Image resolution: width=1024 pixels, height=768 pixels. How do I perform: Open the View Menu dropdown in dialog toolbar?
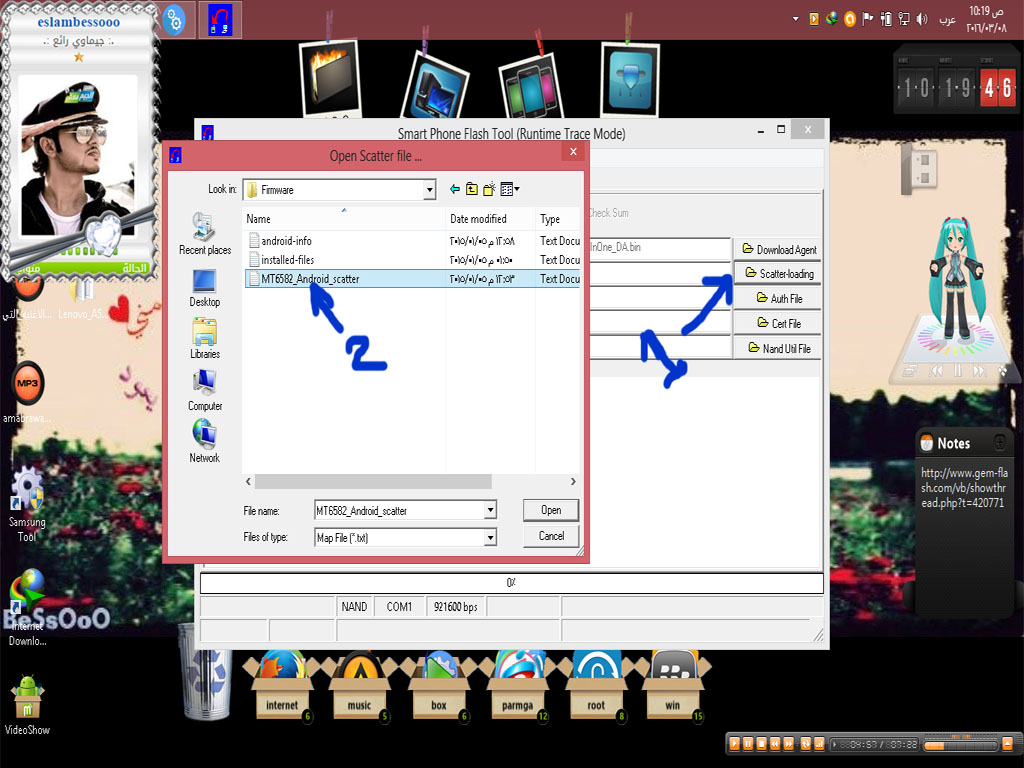point(509,189)
